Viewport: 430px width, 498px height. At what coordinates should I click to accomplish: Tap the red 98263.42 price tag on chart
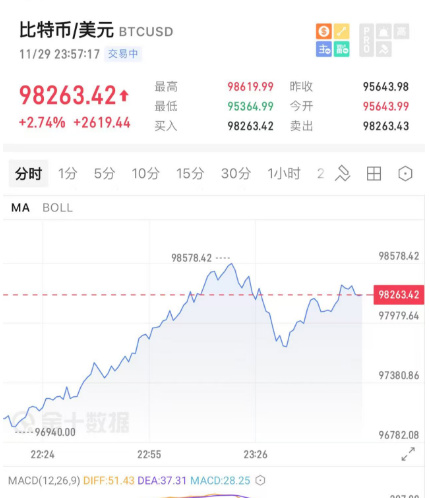click(399, 295)
